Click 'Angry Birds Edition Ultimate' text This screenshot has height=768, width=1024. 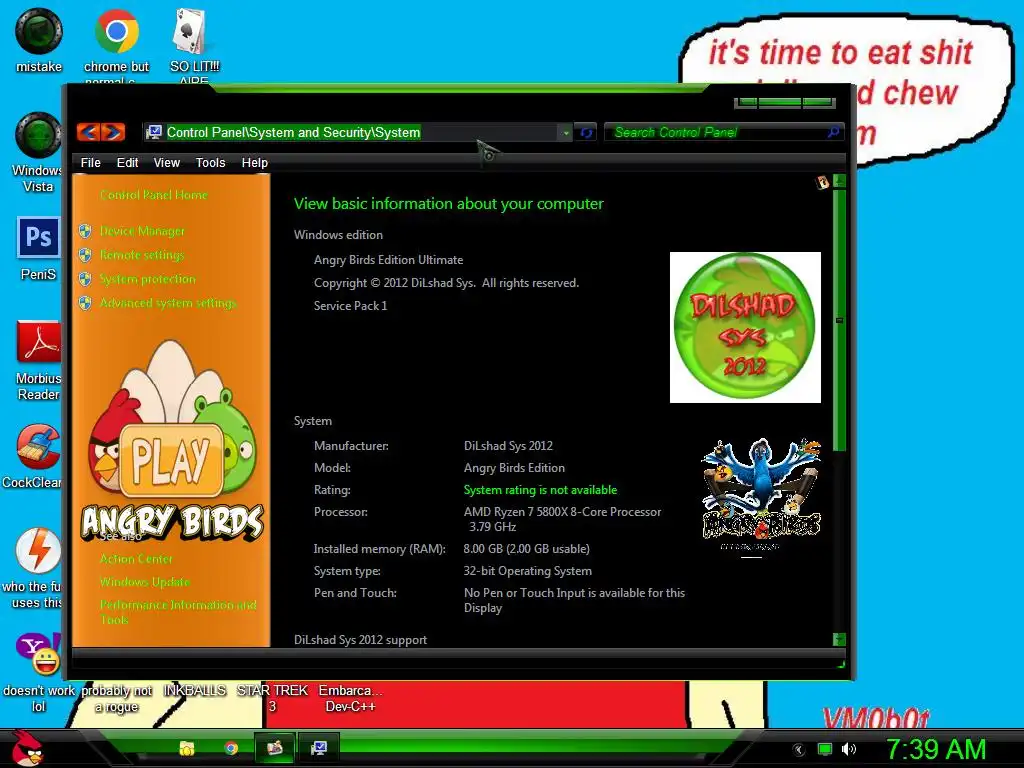[x=389, y=260]
